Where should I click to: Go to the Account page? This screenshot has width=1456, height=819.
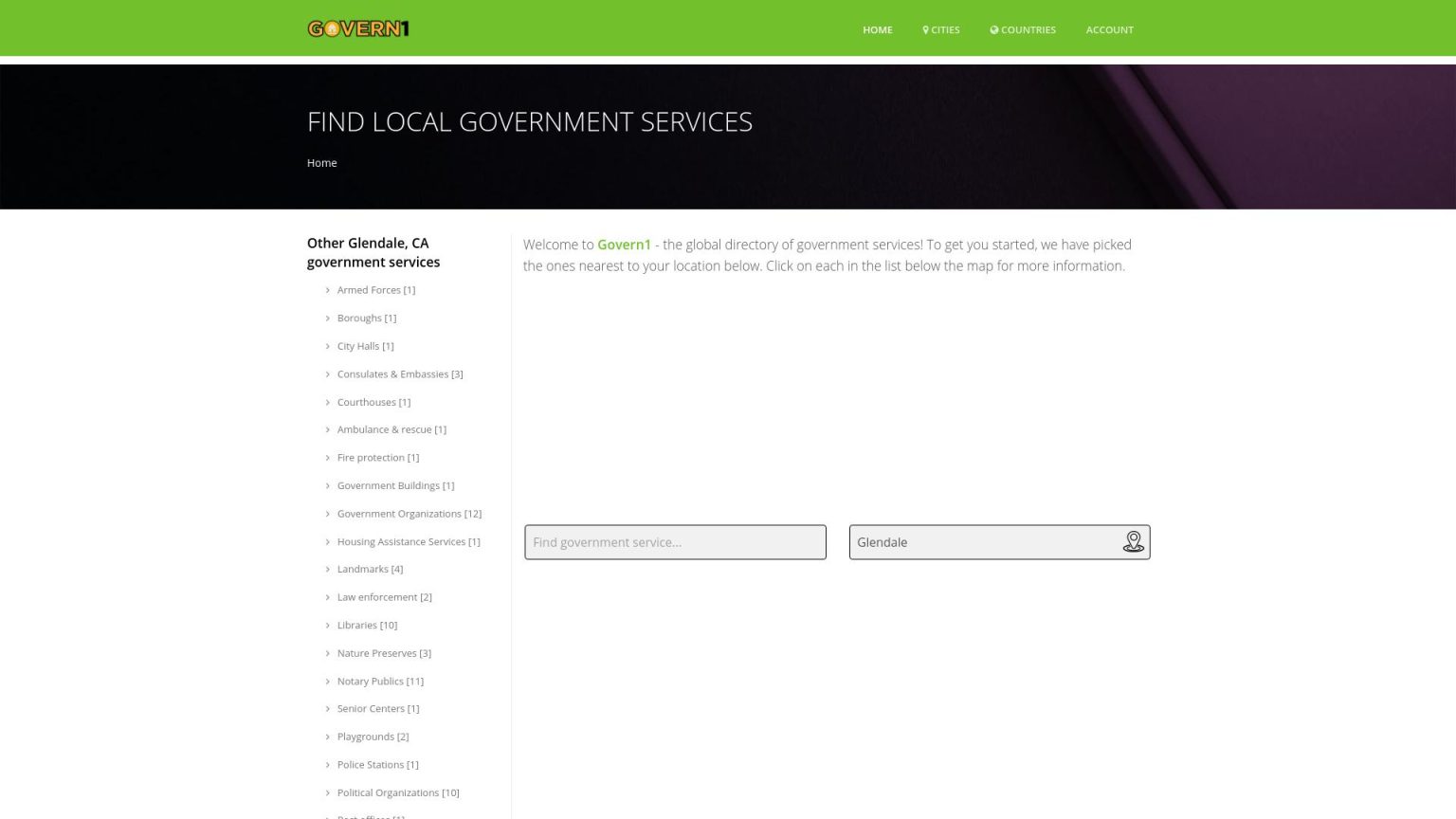click(1109, 30)
